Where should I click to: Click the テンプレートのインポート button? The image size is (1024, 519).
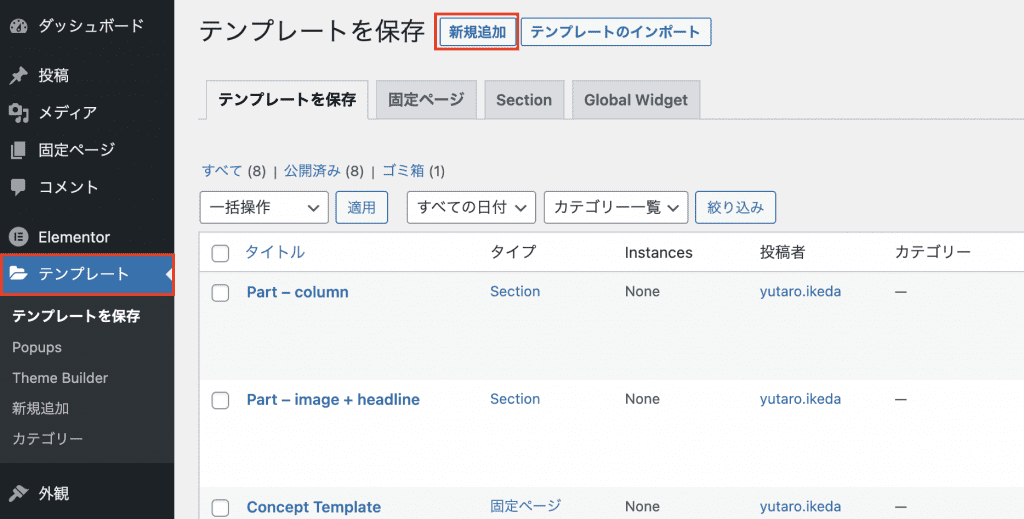[x=616, y=32]
